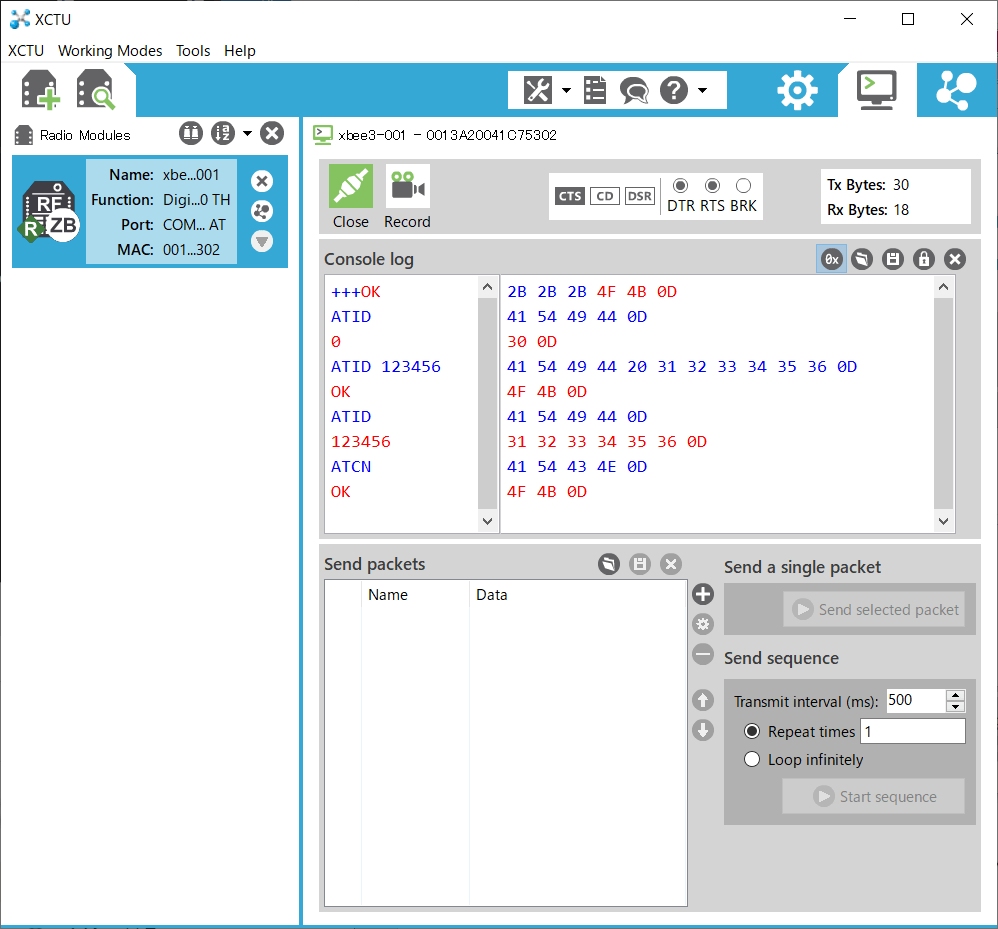Click the Name column header

[415, 595]
